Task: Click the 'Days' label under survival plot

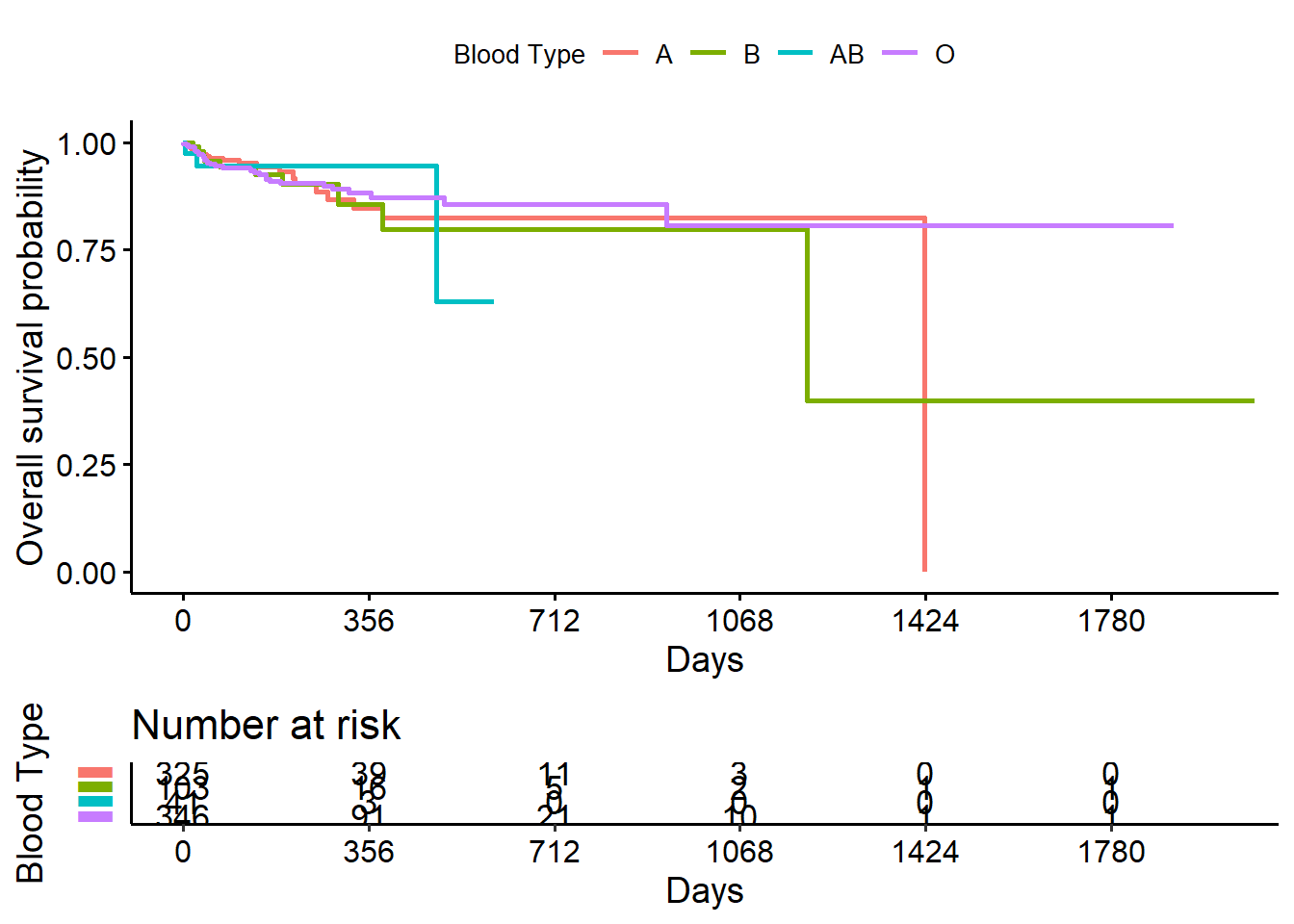Action: (x=705, y=660)
